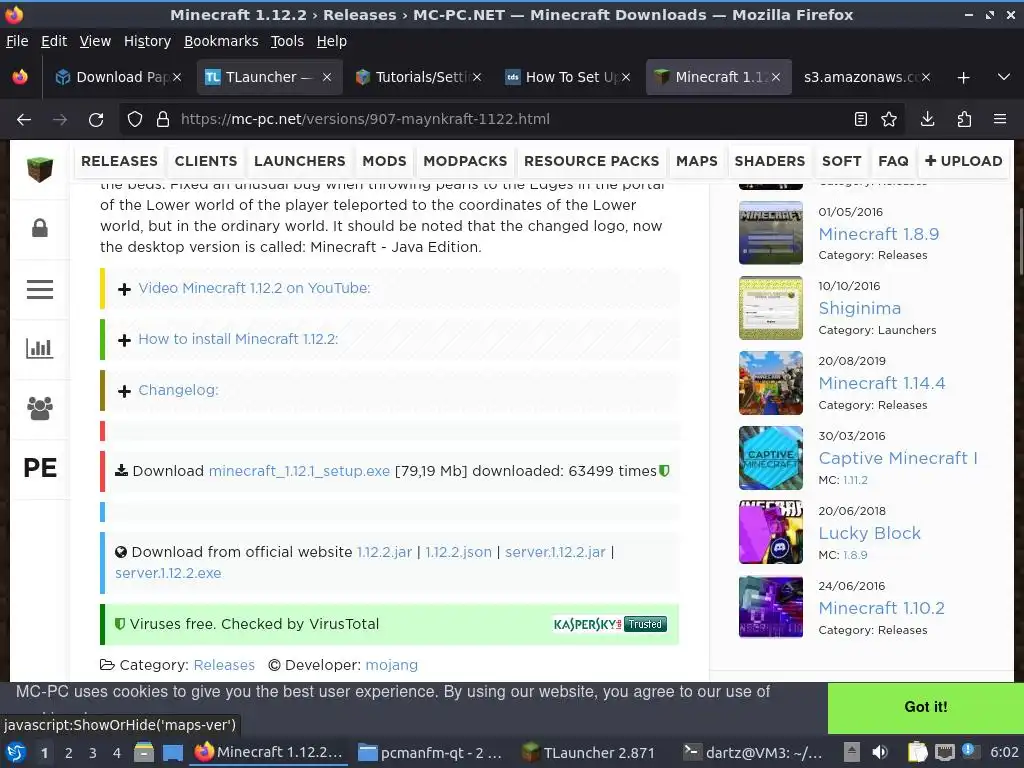Image resolution: width=1024 pixels, height=768 pixels.
Task: Open the Minecraft 1.8.9 sidebar link
Action: click(x=878, y=234)
